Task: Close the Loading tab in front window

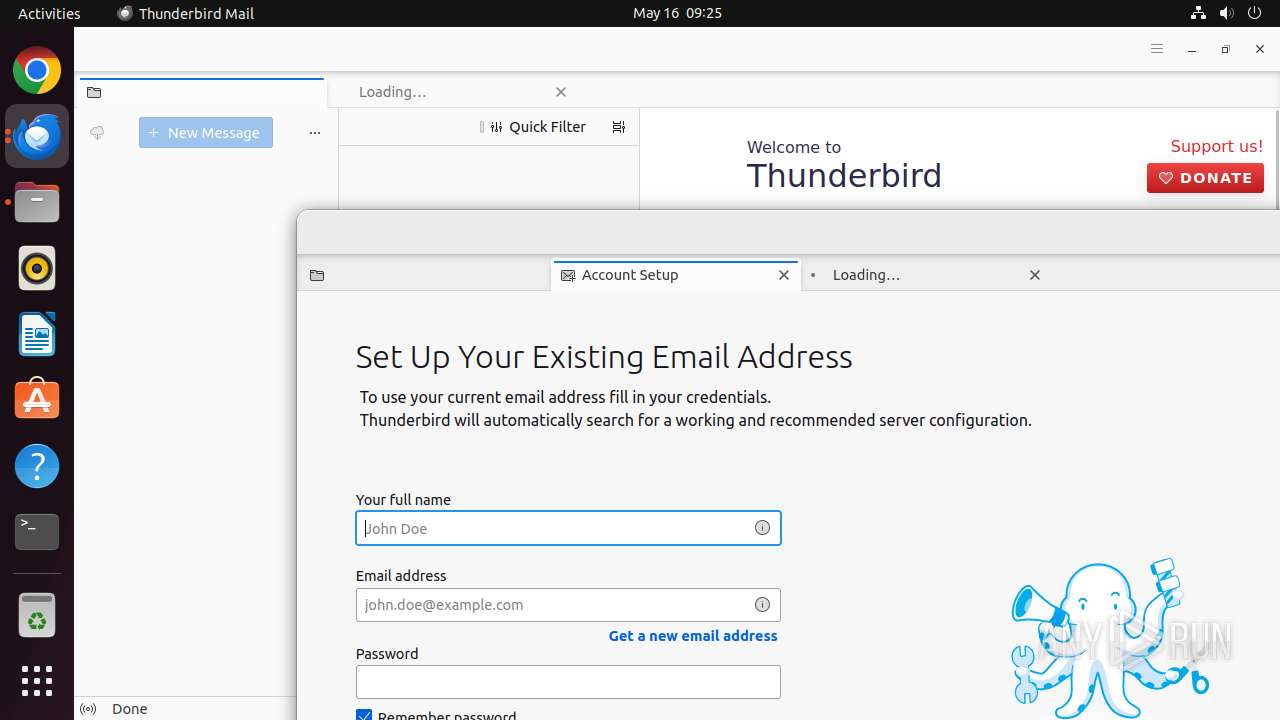Action: (1035, 275)
